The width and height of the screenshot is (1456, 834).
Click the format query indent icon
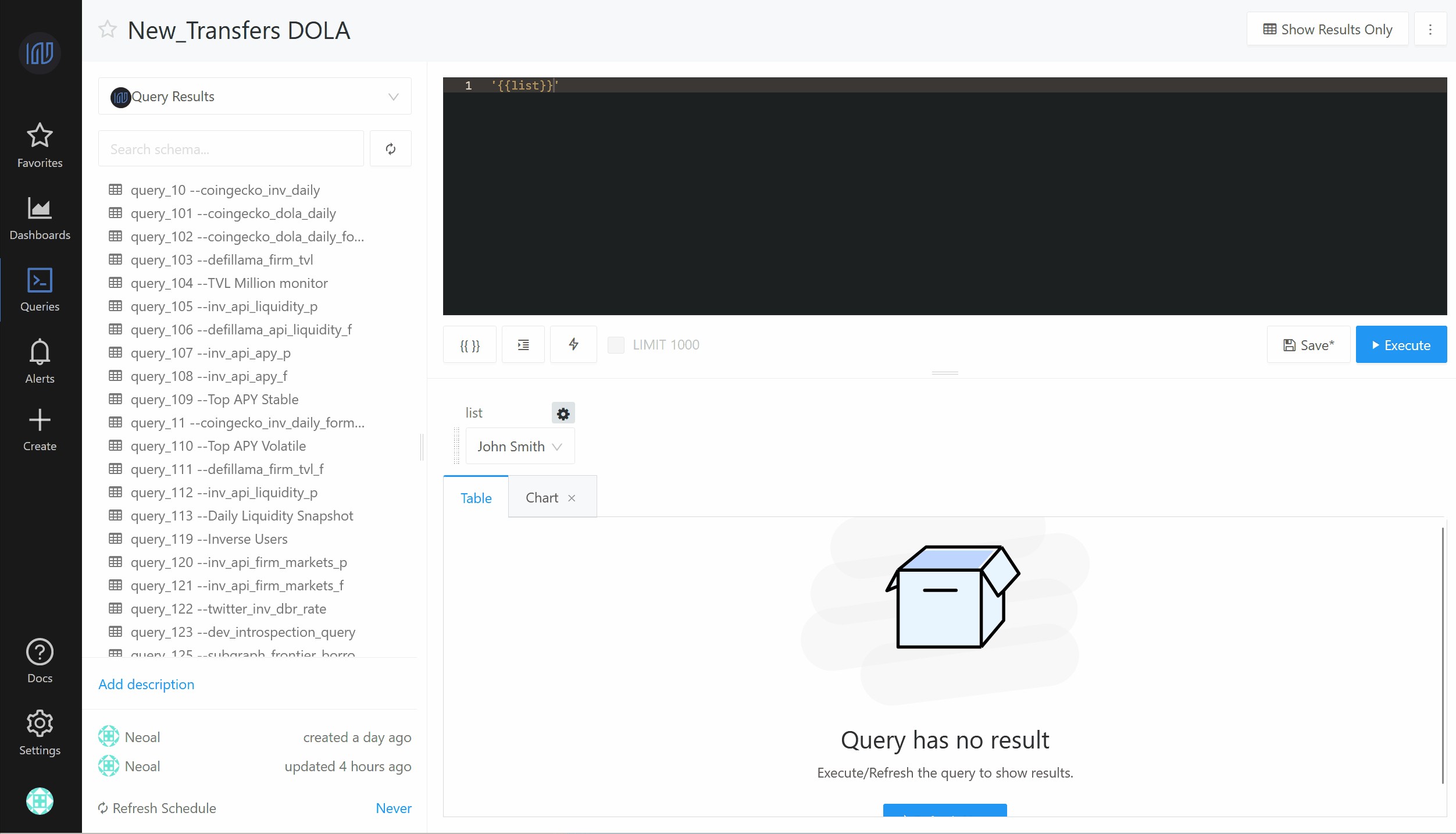[x=523, y=345]
